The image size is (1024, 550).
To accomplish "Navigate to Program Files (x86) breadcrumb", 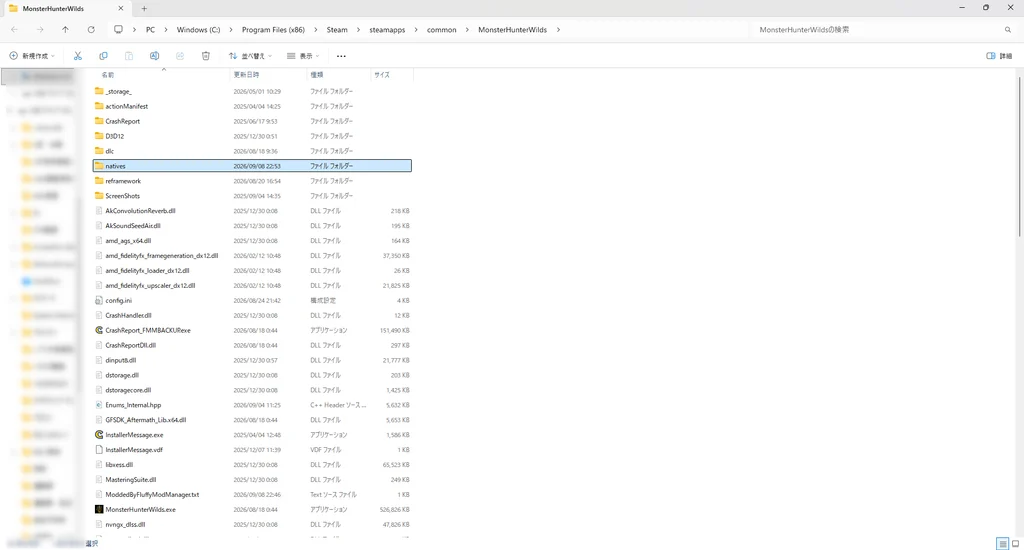I will [273, 30].
